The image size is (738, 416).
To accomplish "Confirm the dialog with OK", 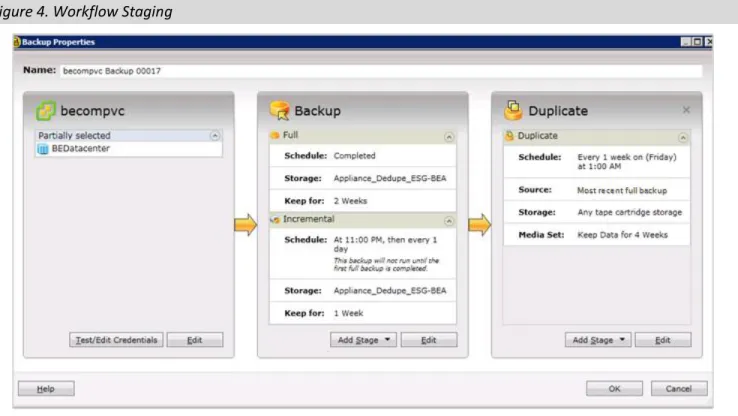I will [x=614, y=389].
